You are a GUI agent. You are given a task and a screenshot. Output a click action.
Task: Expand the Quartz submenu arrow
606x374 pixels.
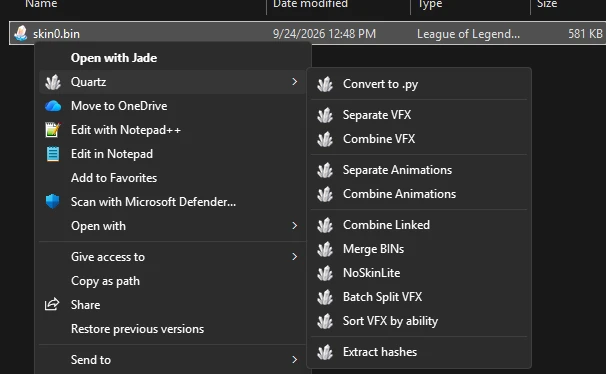294,82
